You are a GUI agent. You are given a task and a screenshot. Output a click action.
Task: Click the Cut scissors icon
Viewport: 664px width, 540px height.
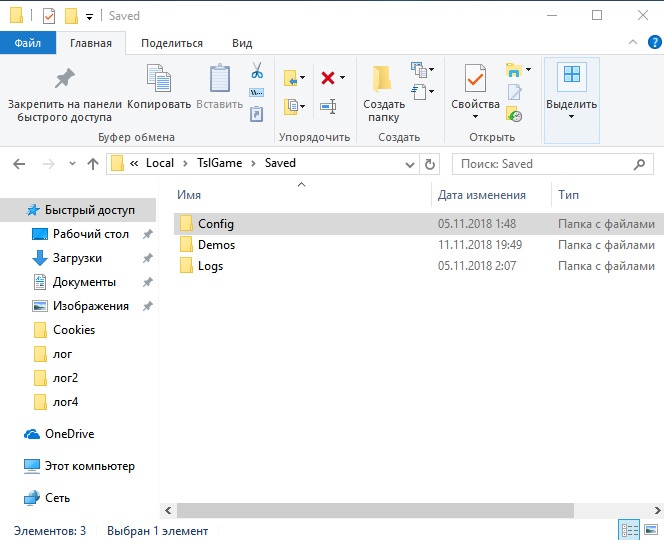(x=257, y=70)
